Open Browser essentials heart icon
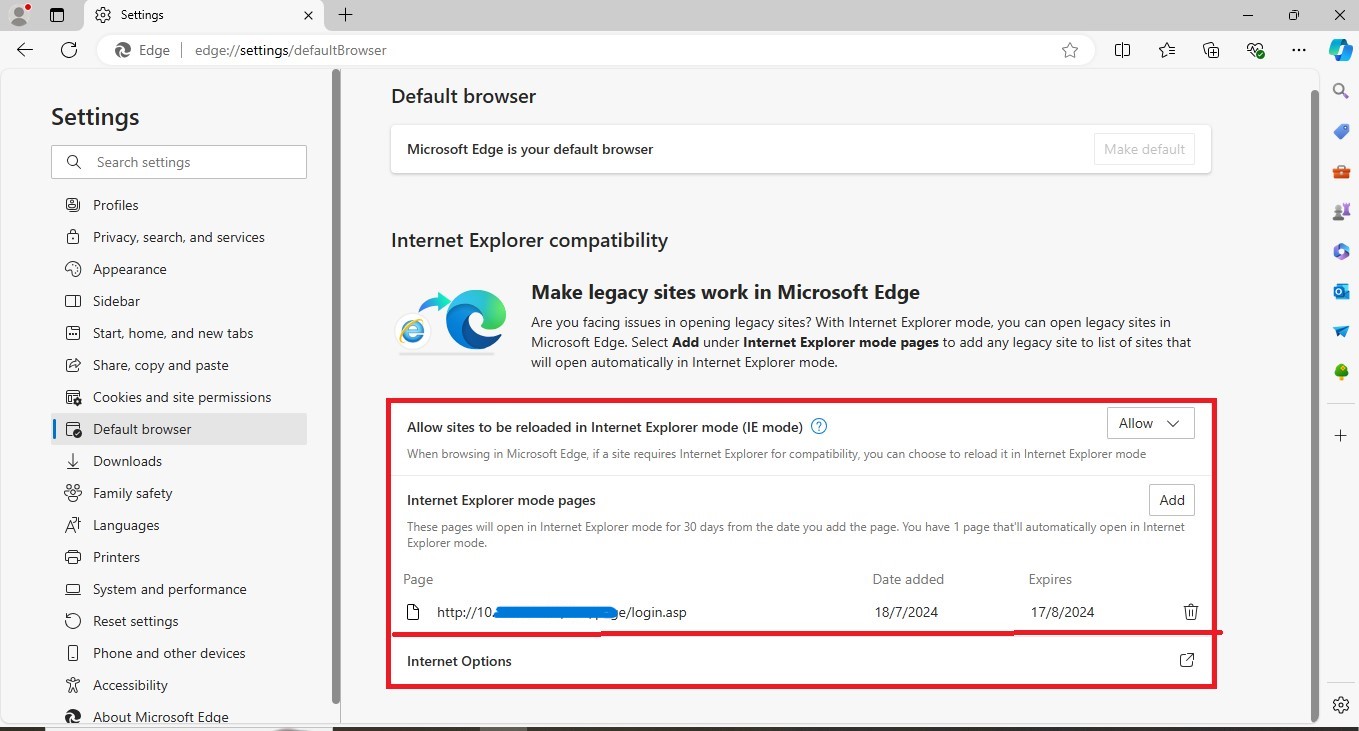The image size is (1359, 731). (x=1256, y=50)
